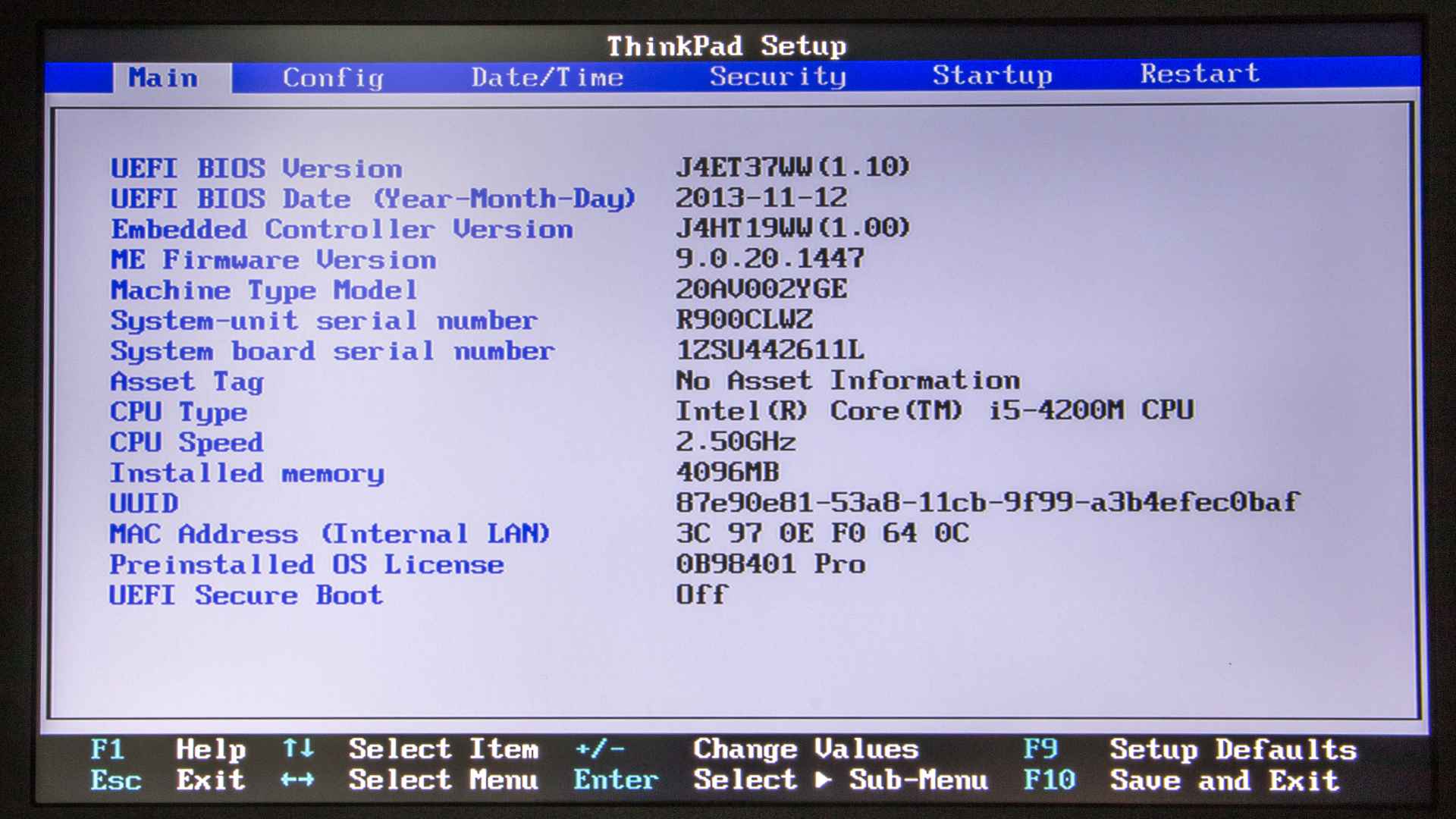
Task: Switch to the Startup tab
Action: click(992, 76)
